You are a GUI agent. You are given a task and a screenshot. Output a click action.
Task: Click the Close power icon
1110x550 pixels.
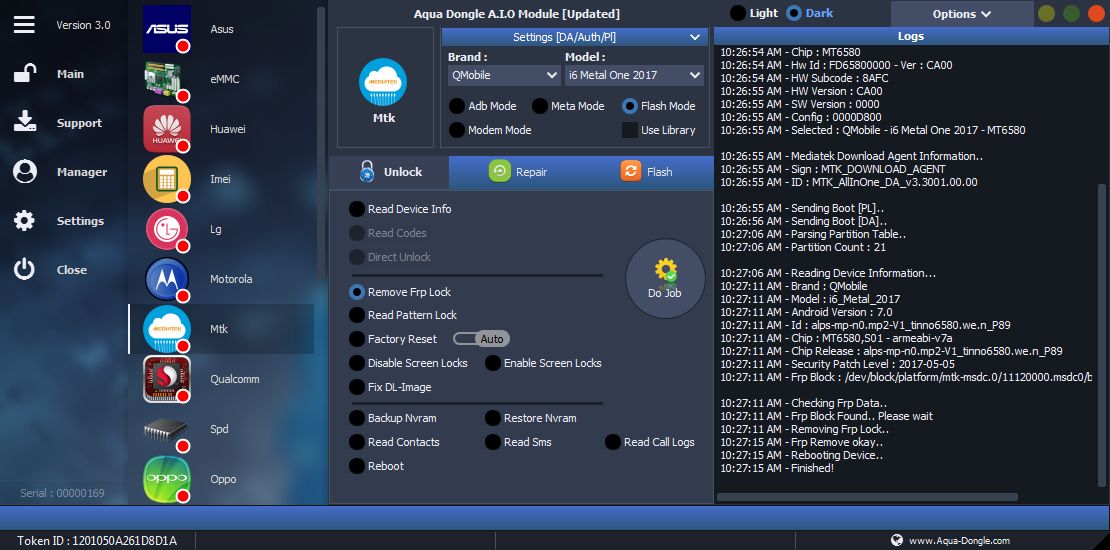point(25,270)
